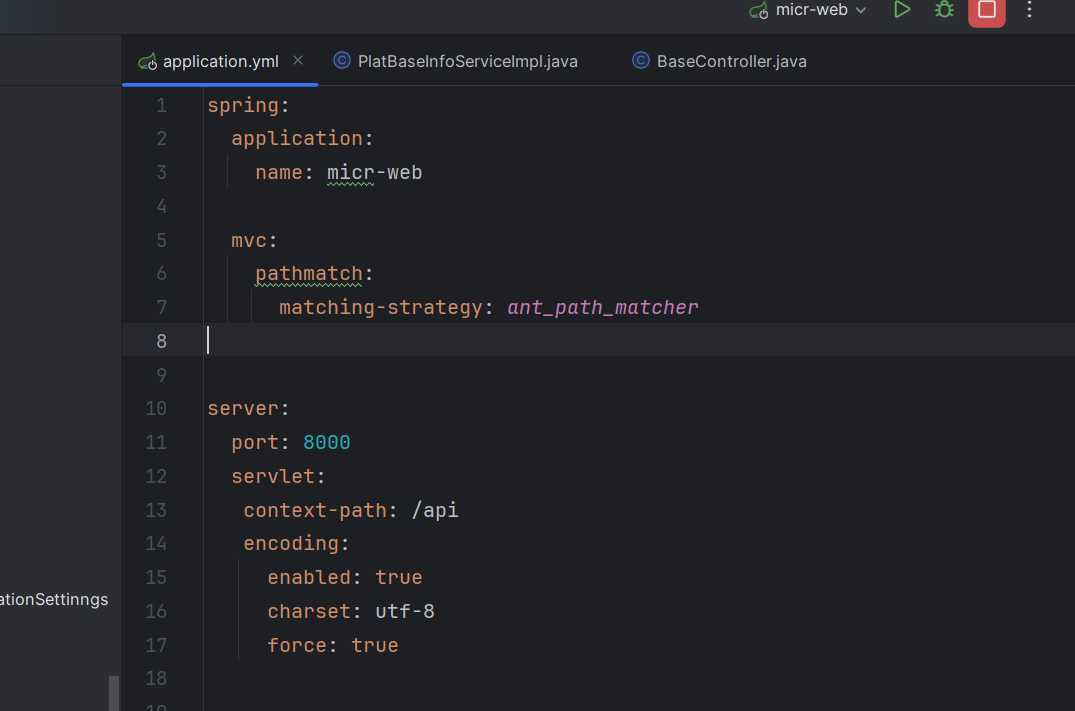The height and width of the screenshot is (711, 1075).
Task: Click the class icon on PlatBaseInfoServiceImpl.java tab
Action: point(341,61)
